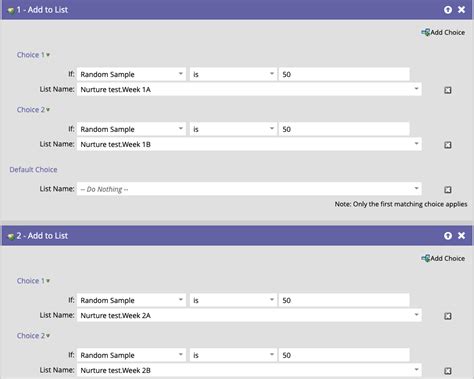Move step 1 Add to List up

click(x=448, y=10)
